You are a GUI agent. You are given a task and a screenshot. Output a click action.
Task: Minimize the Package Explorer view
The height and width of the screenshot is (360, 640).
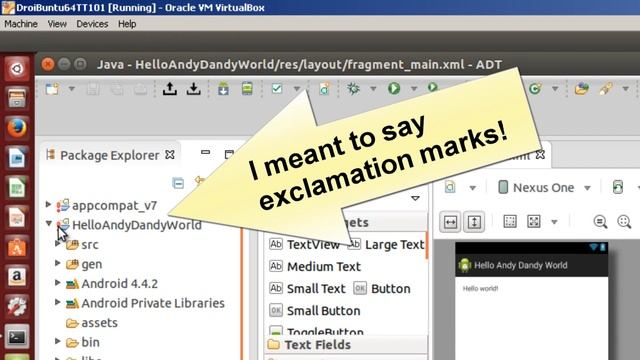[205, 153]
